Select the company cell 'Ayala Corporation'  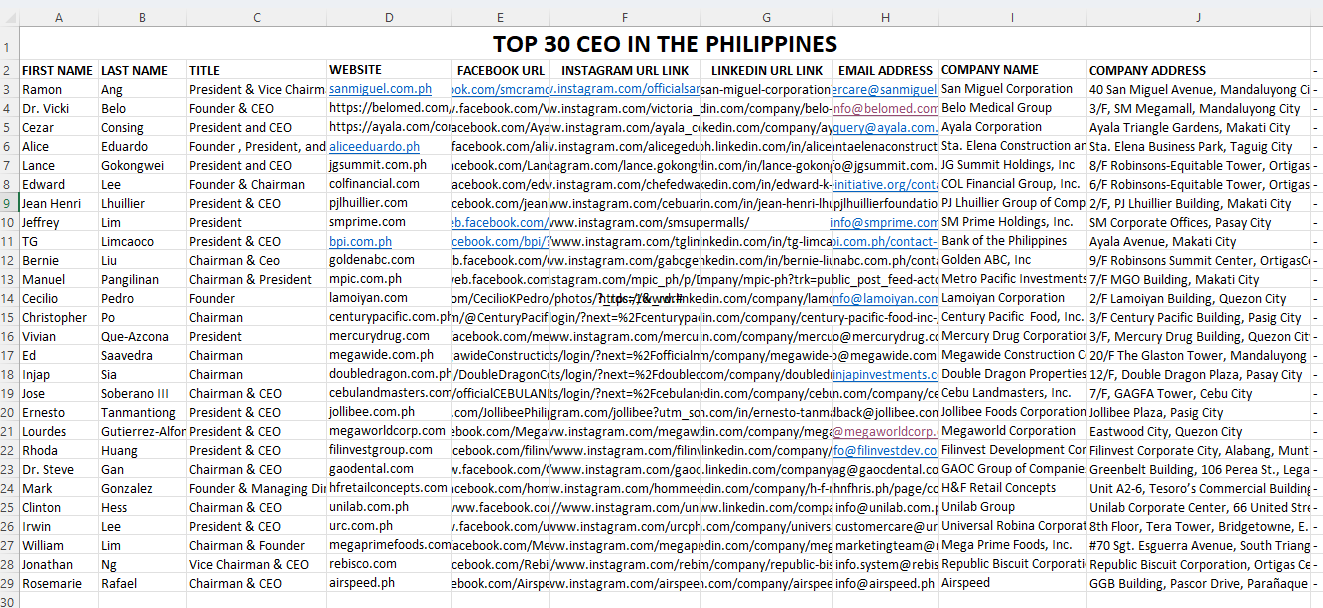click(1012, 127)
